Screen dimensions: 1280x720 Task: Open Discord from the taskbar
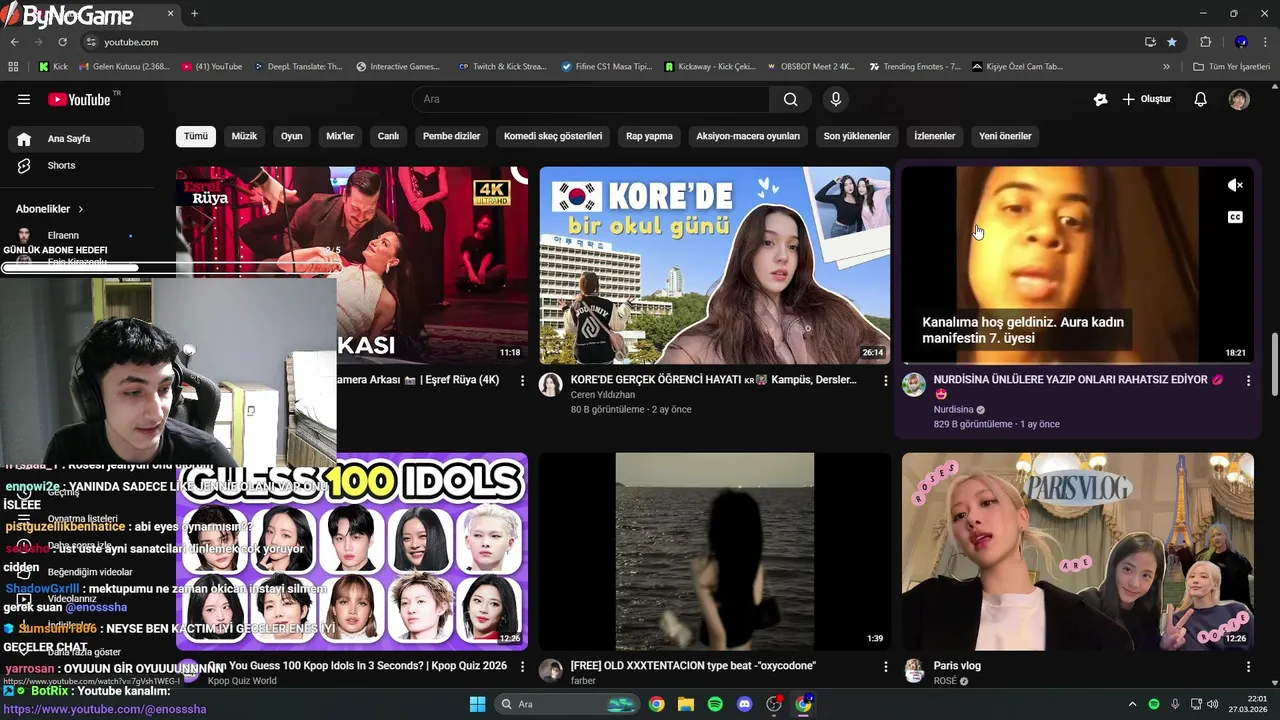pyautogui.click(x=744, y=704)
